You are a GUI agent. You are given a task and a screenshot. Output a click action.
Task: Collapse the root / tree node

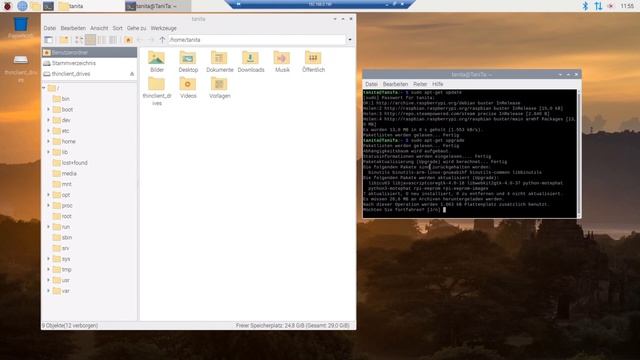click(x=44, y=88)
